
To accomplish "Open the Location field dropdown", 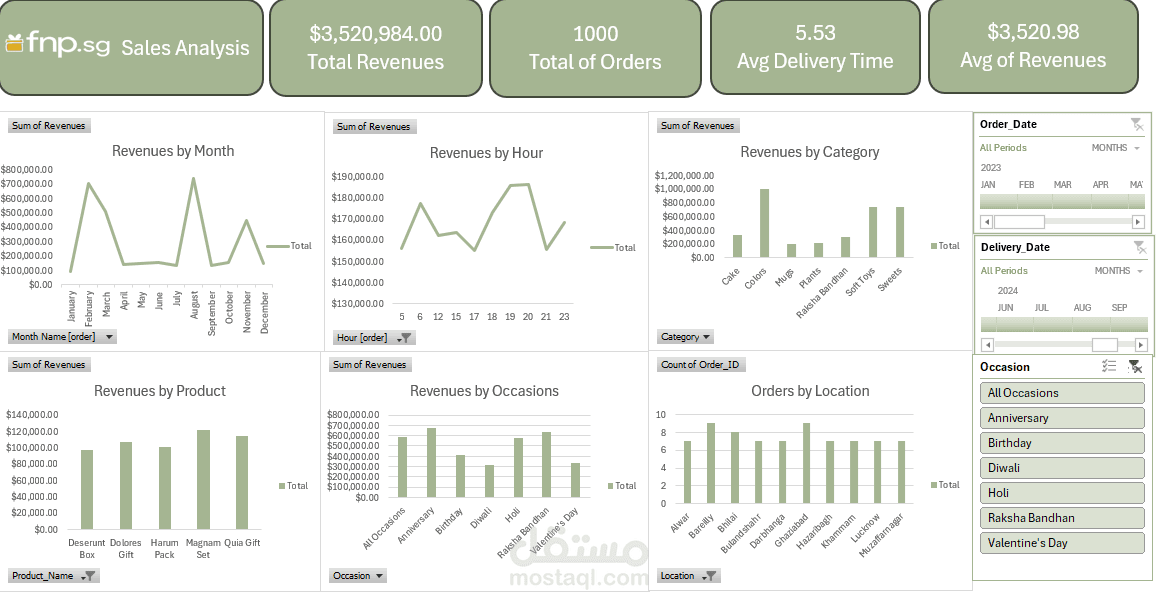I will [x=704, y=575].
